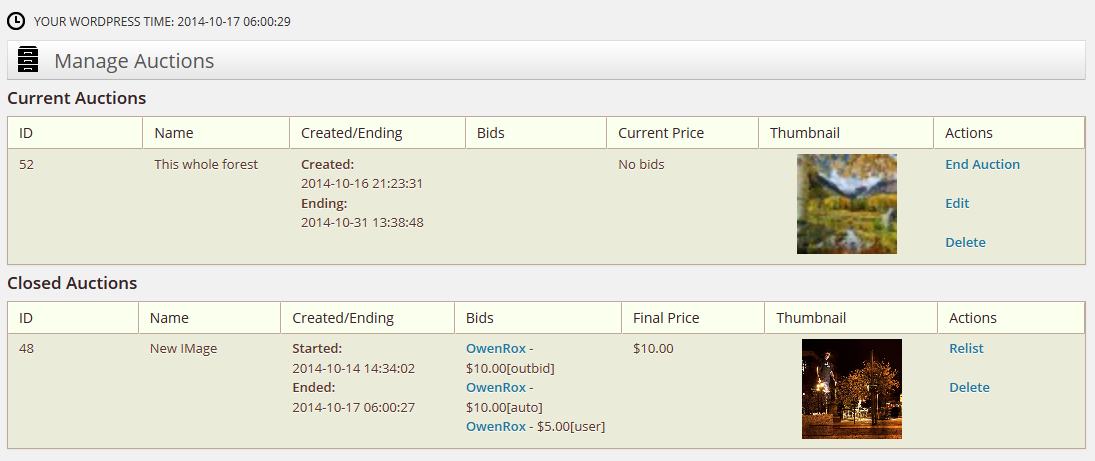Delete auction 52 in Current Auctions
The width and height of the screenshot is (1095, 461).
[x=965, y=242]
